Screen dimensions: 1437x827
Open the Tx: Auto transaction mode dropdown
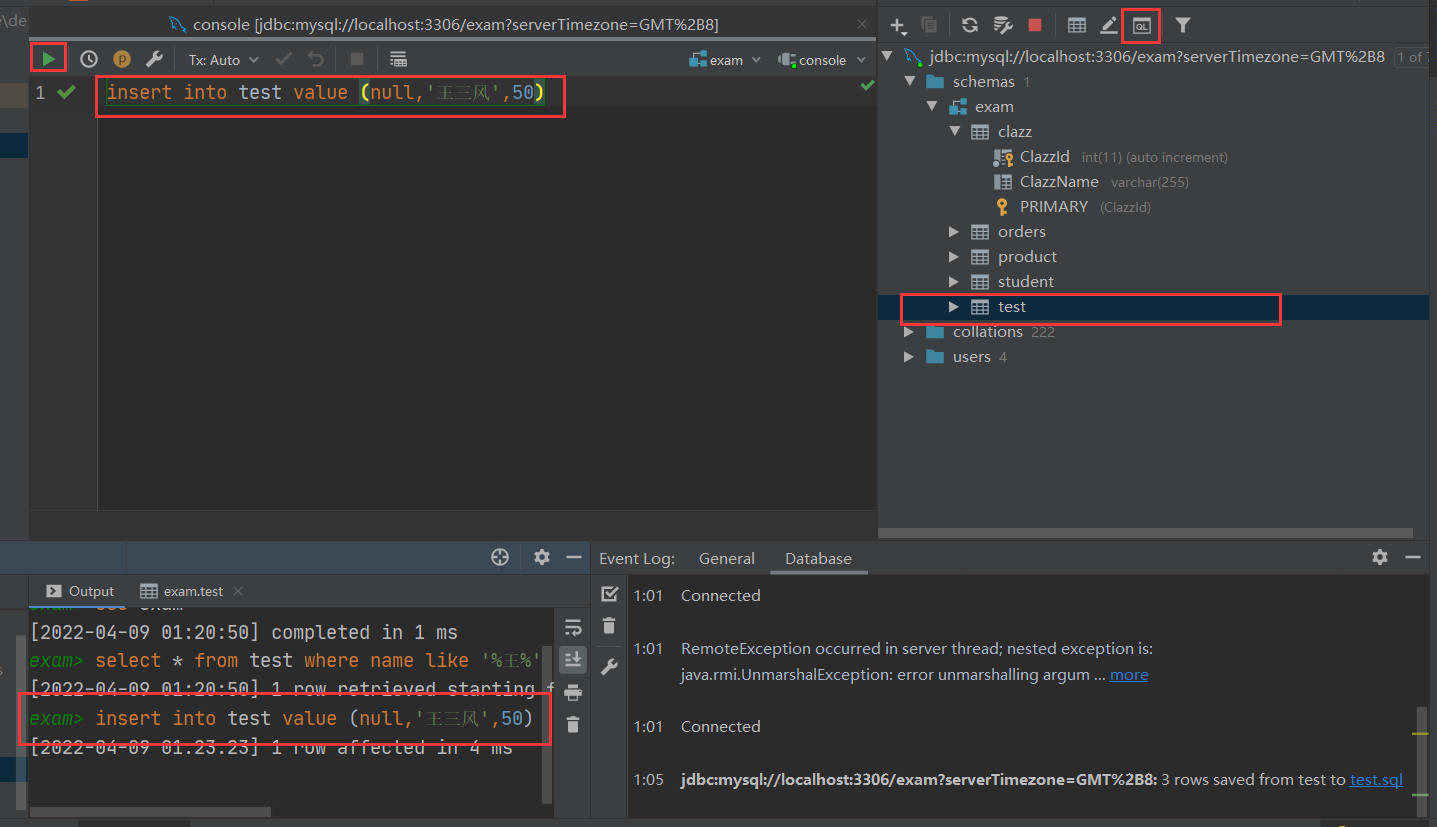pos(224,60)
